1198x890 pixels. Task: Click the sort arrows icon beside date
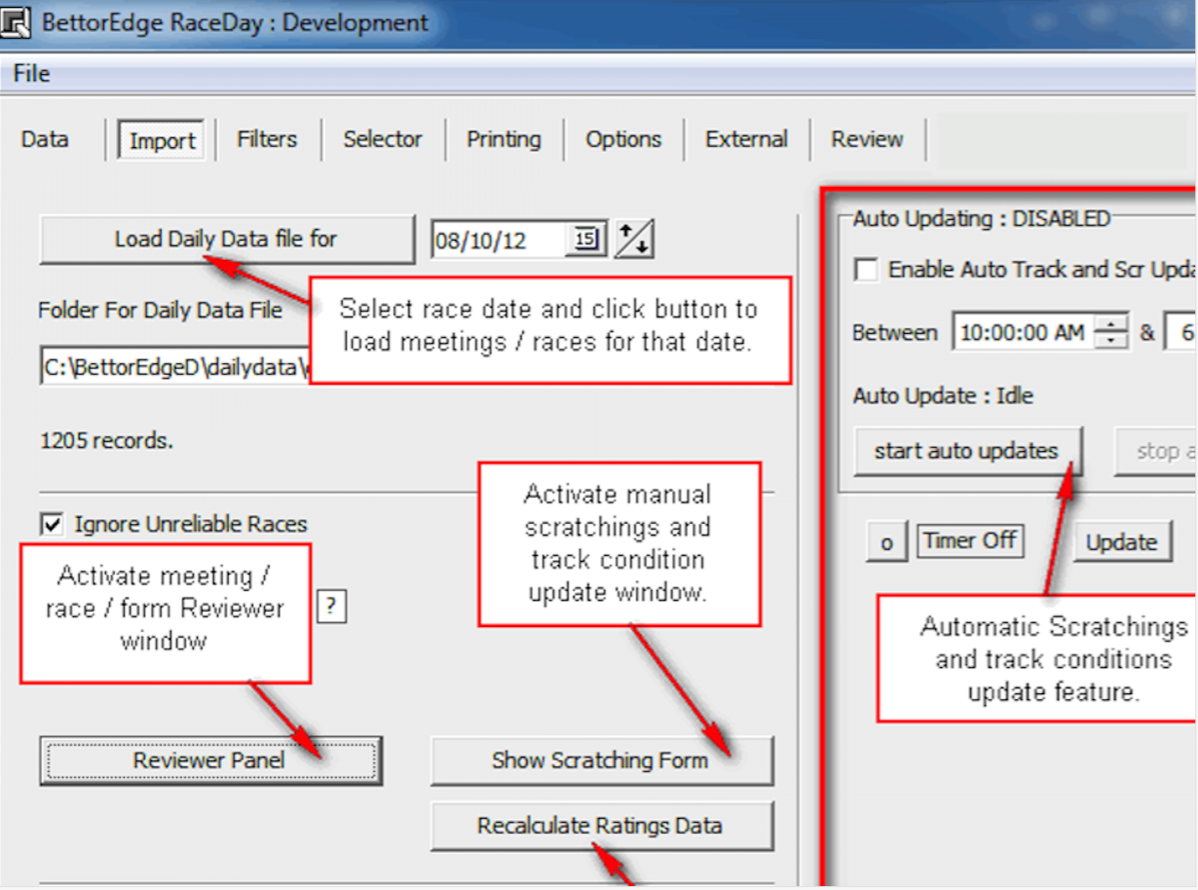(x=633, y=240)
